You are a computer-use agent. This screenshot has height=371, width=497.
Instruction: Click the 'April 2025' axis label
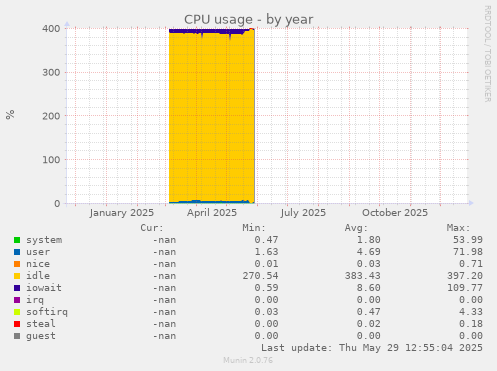pyautogui.click(x=212, y=213)
